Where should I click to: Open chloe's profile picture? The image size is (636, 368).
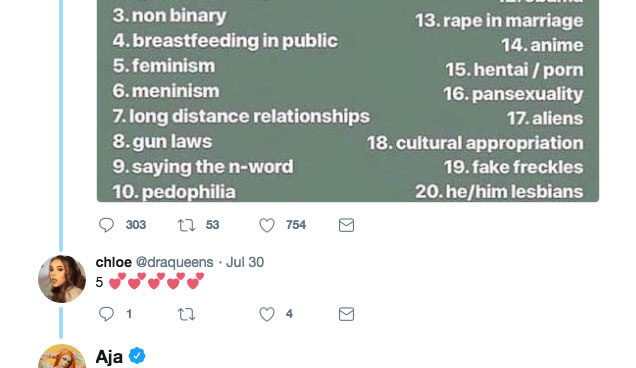(62, 279)
